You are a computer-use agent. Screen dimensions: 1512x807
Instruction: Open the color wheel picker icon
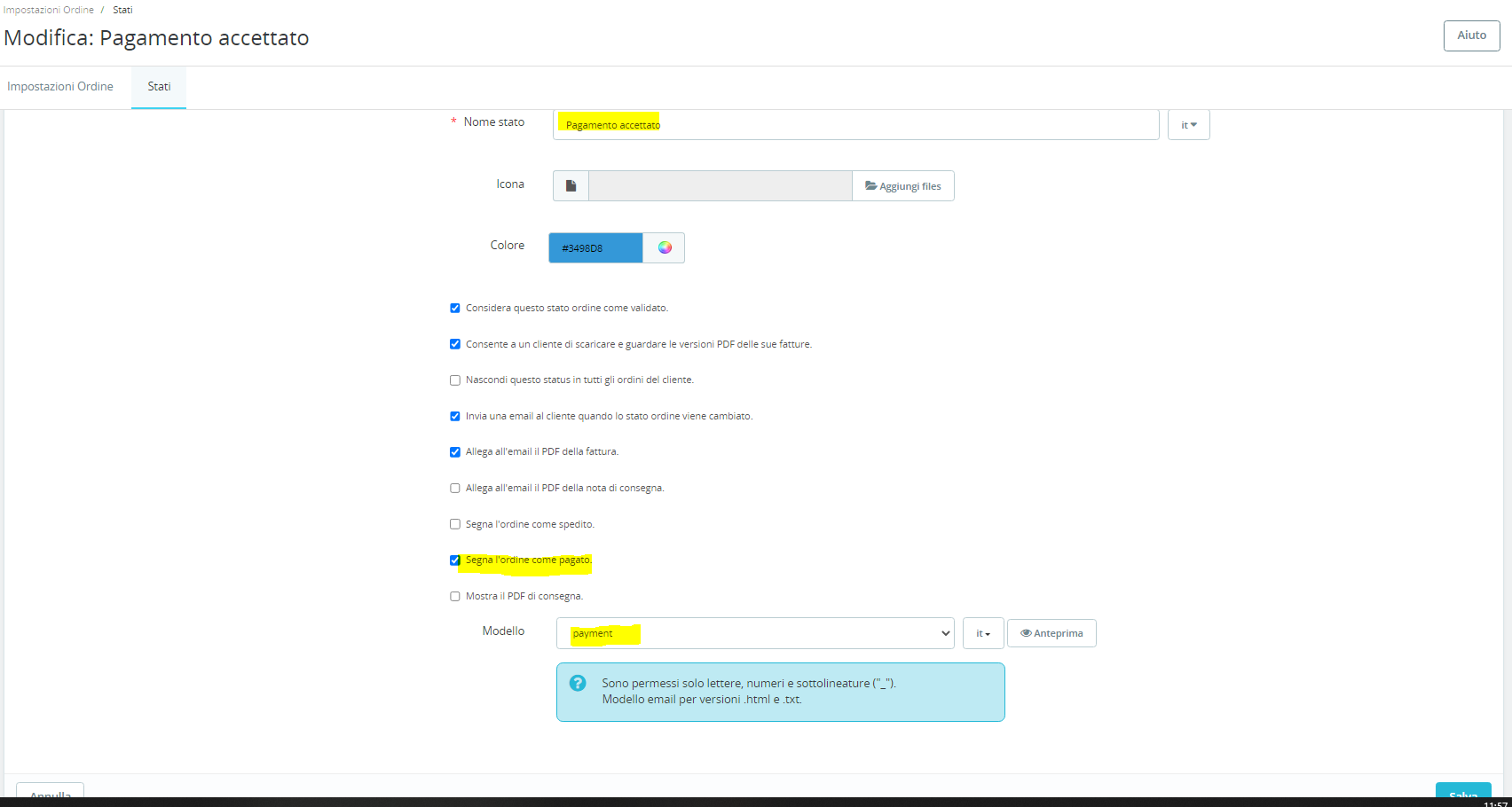[x=665, y=247]
